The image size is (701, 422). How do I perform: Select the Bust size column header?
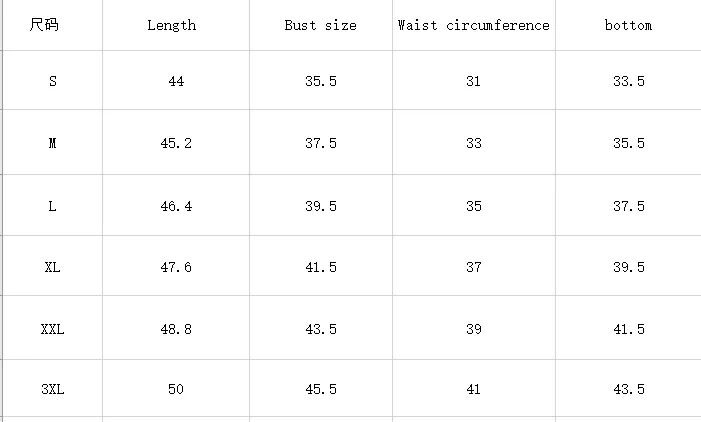pyautogui.click(x=320, y=25)
